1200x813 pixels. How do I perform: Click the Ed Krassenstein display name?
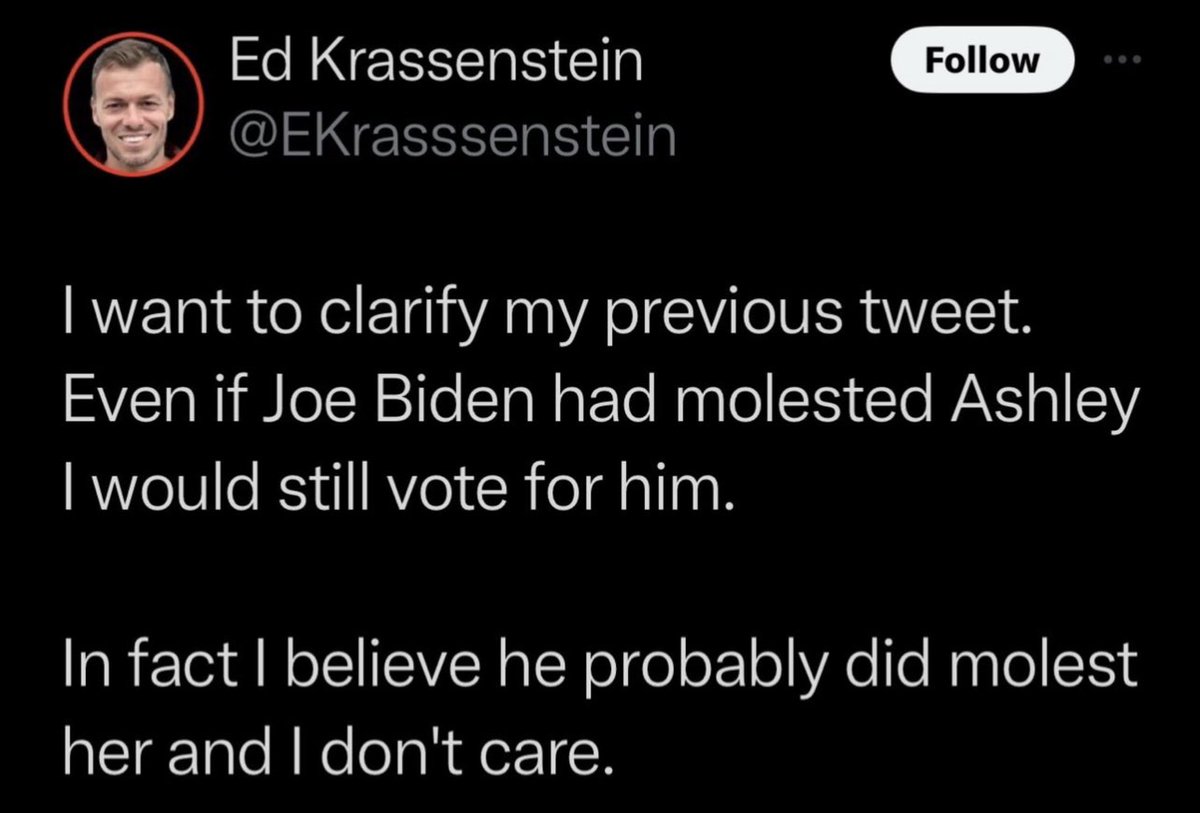click(435, 64)
